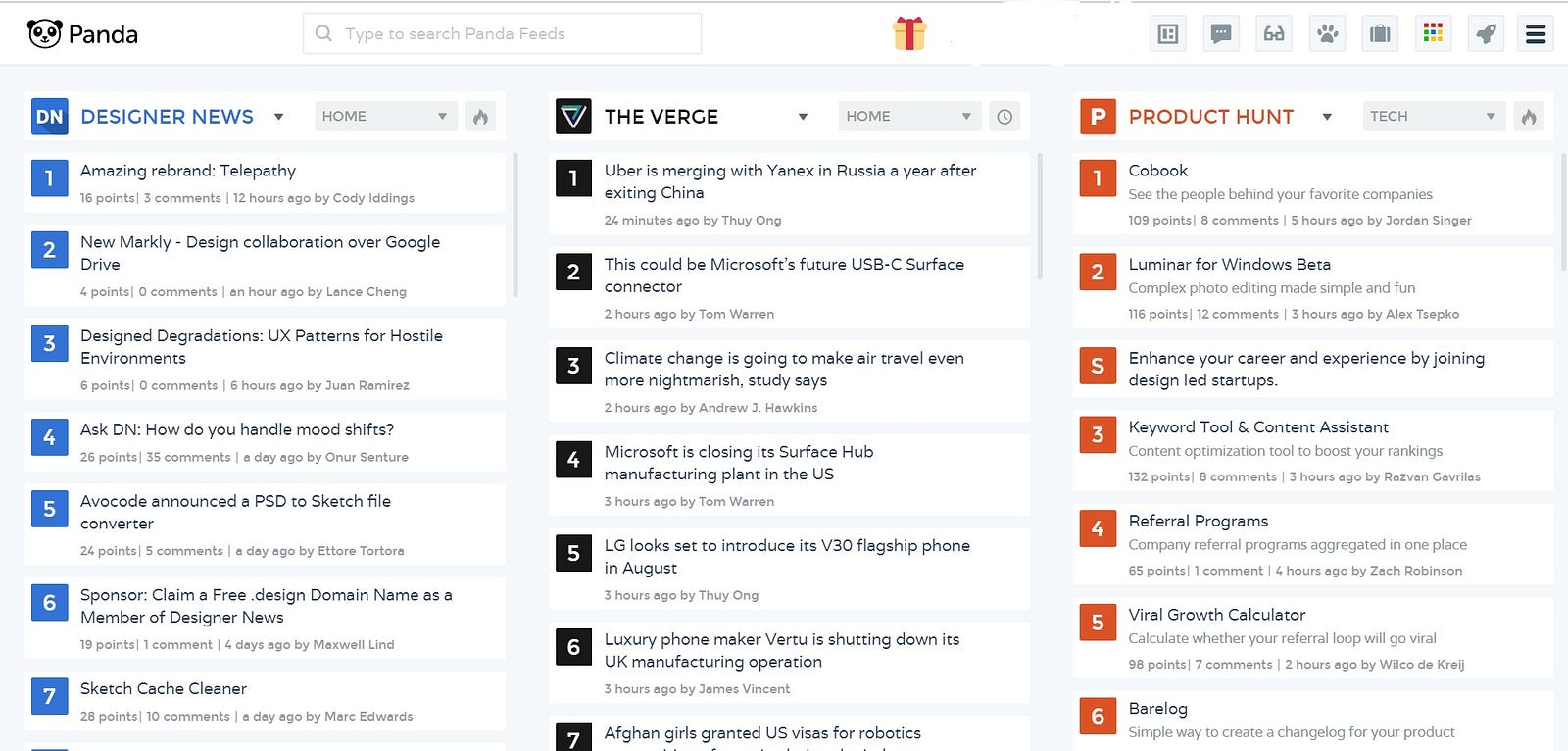The height and width of the screenshot is (751, 1568).
Task: Click the Panda logo icon
Action: 44,34
